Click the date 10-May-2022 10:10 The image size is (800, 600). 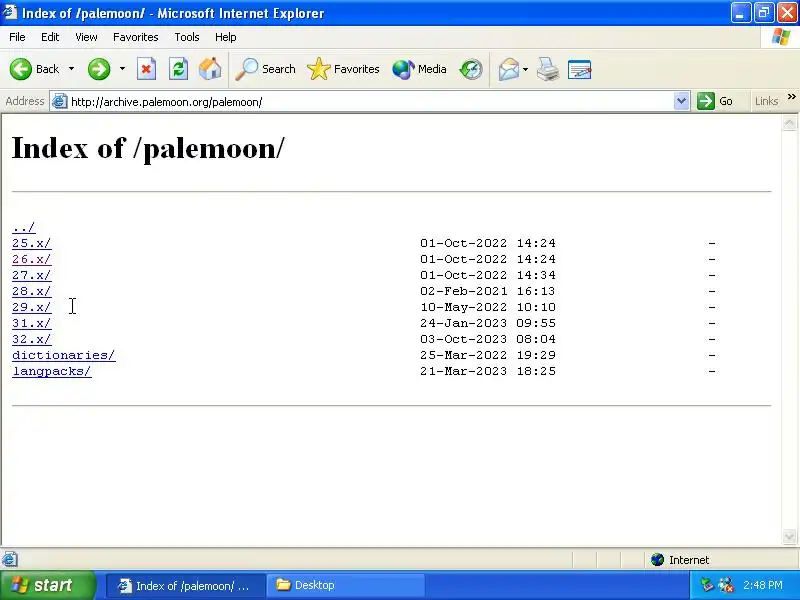(x=488, y=307)
